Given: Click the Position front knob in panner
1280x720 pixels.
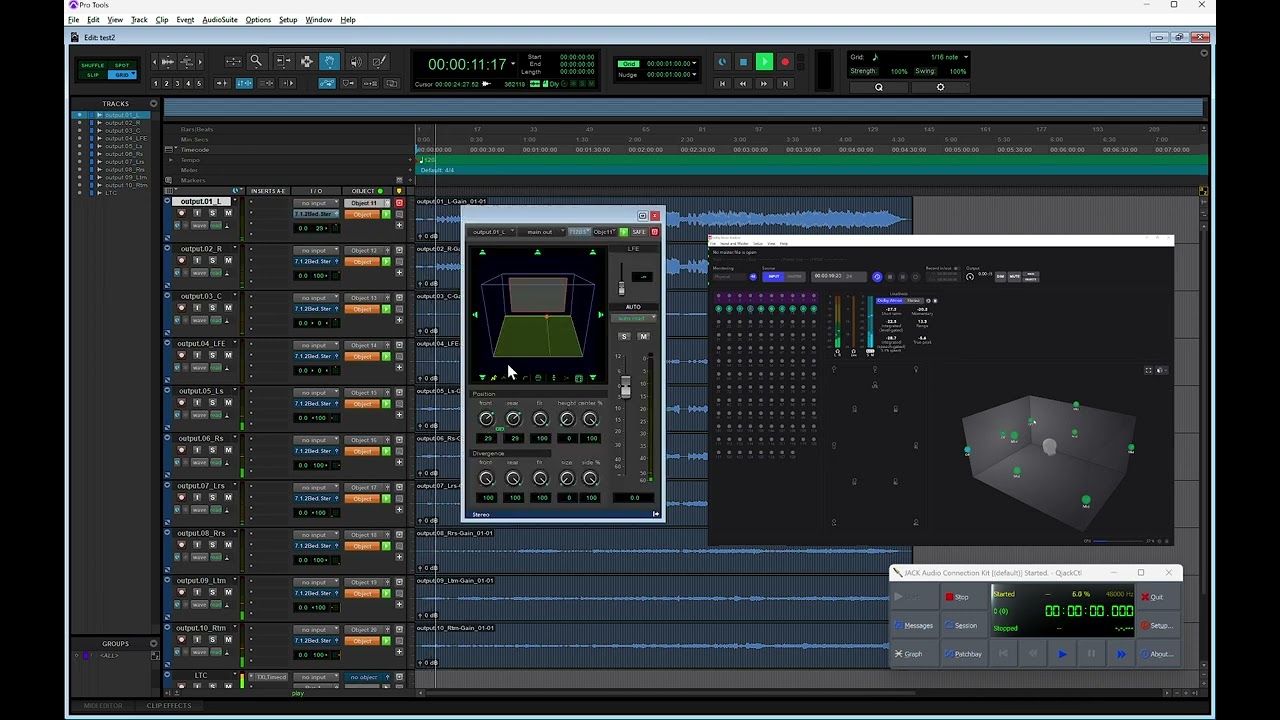Looking at the screenshot, I should (486, 419).
